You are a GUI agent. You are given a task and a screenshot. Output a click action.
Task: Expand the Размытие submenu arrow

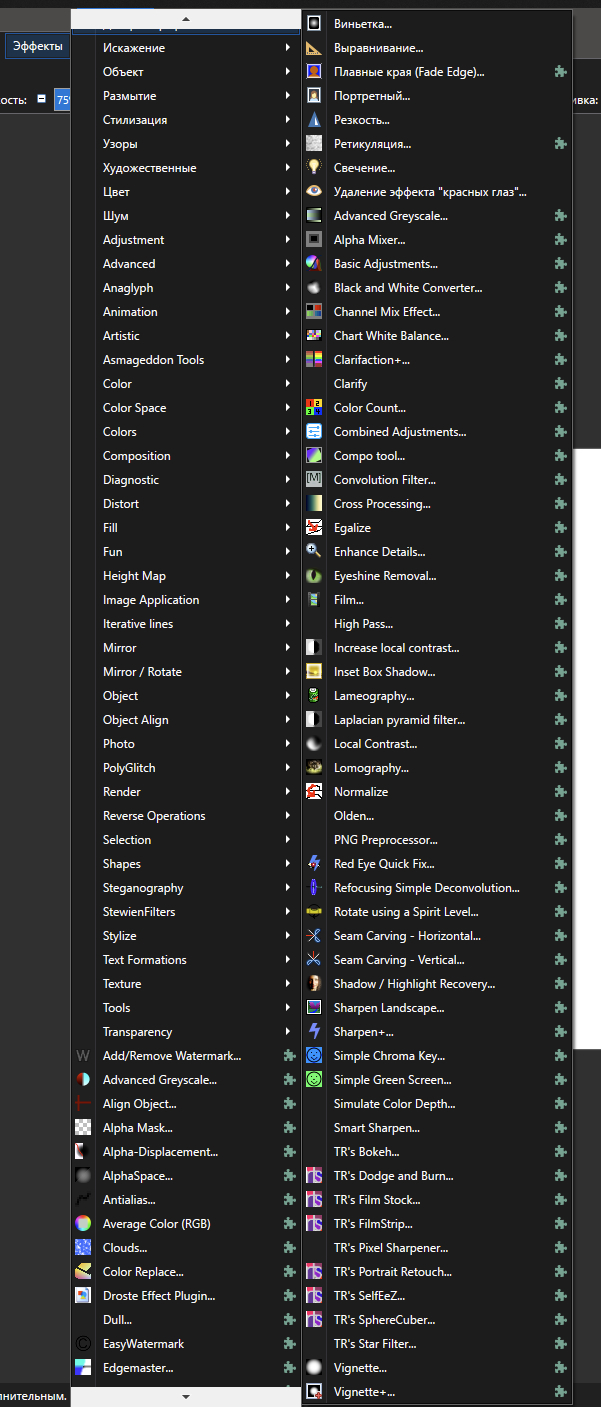click(x=288, y=96)
